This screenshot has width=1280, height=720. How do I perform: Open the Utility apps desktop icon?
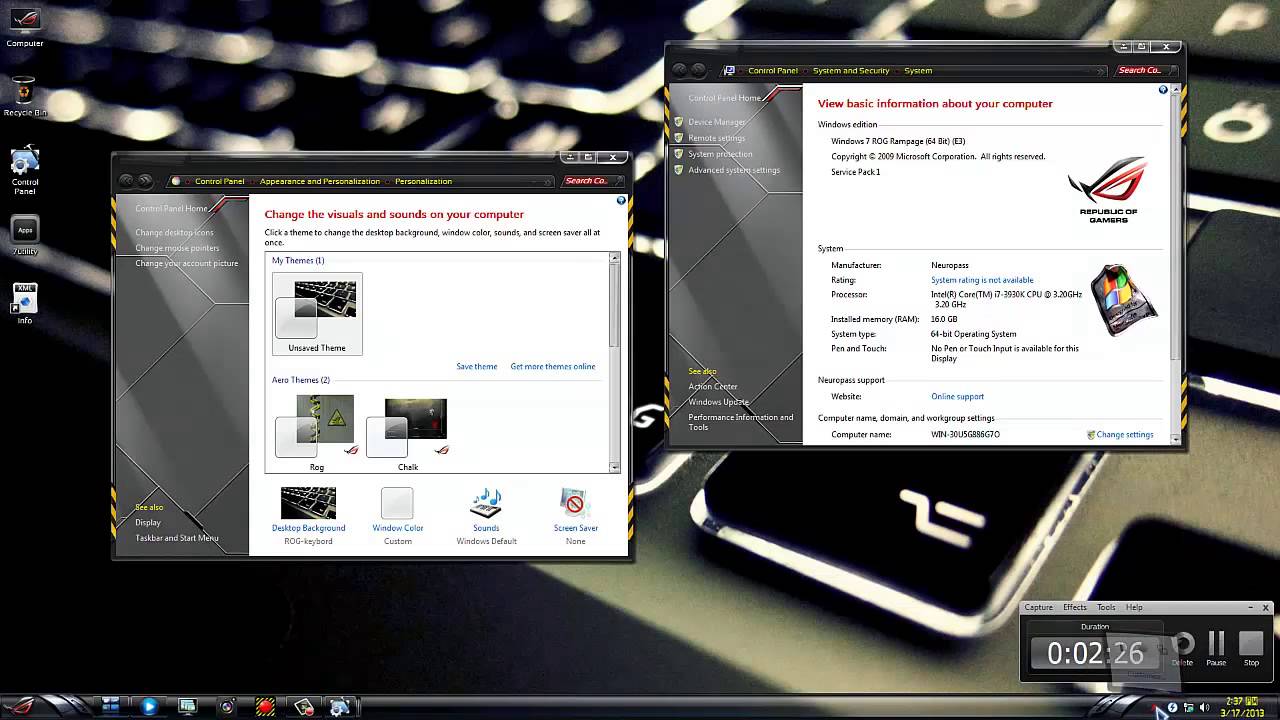[25, 237]
